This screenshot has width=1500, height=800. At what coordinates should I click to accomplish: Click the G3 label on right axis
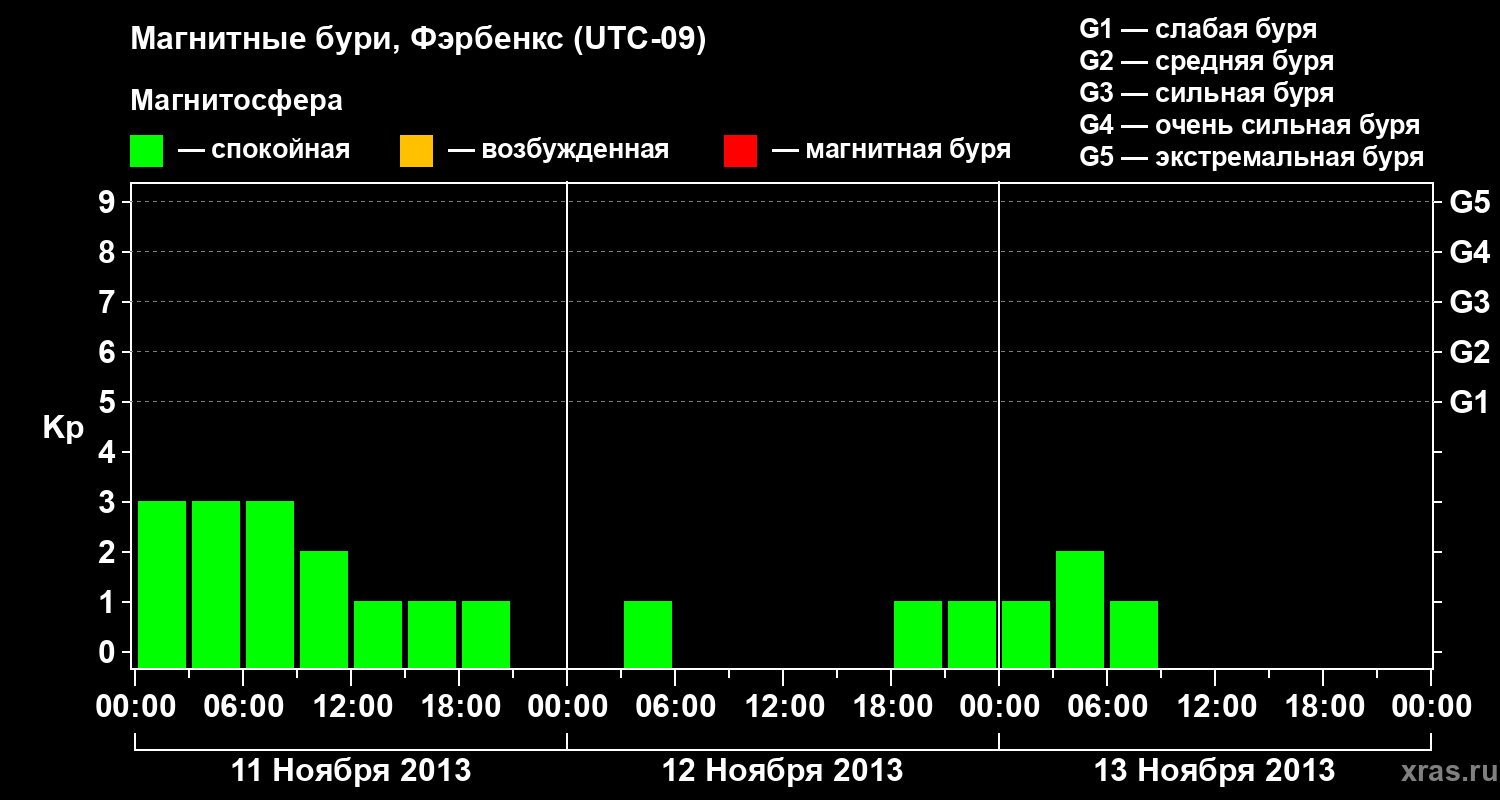click(1469, 302)
